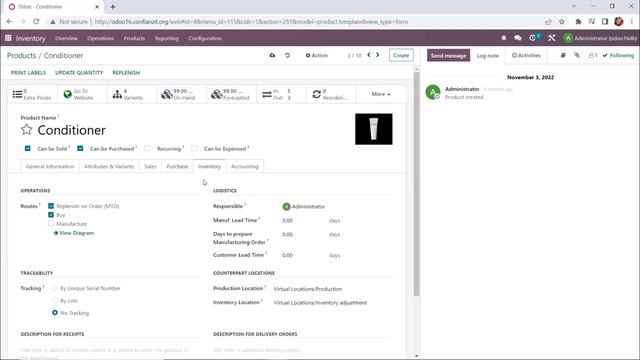Switch to the General Information tab
The height and width of the screenshot is (360, 640).
pos(50,166)
